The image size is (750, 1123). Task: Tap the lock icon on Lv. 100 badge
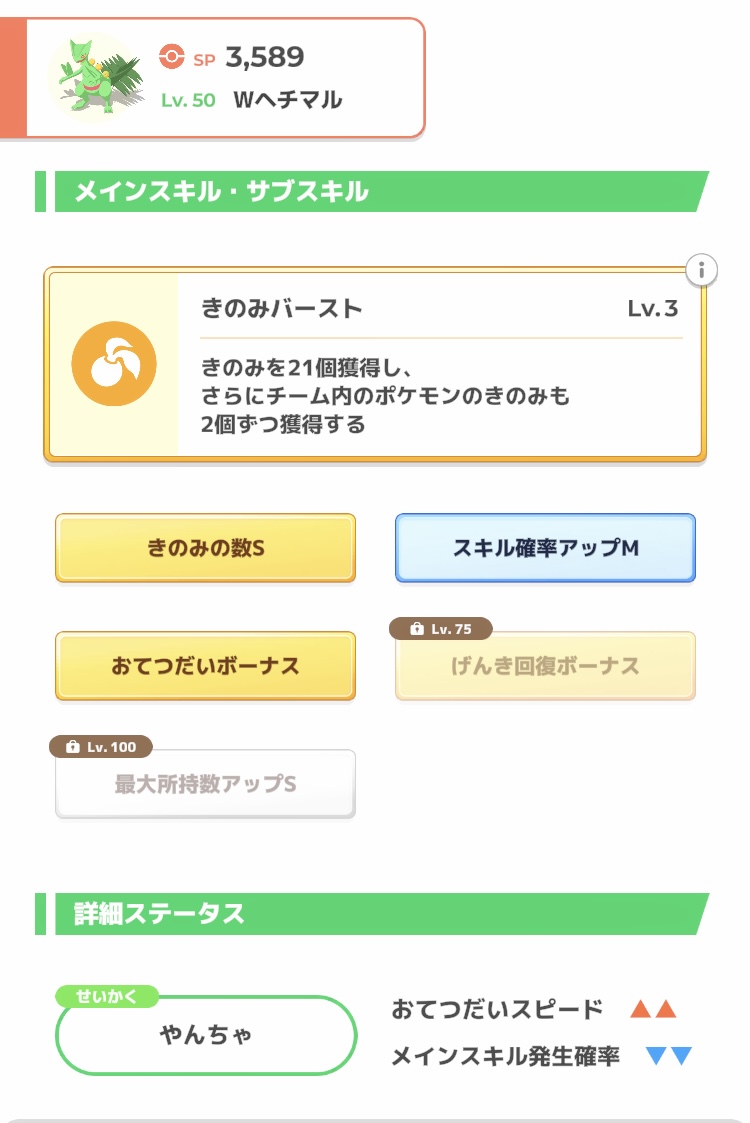point(73,747)
